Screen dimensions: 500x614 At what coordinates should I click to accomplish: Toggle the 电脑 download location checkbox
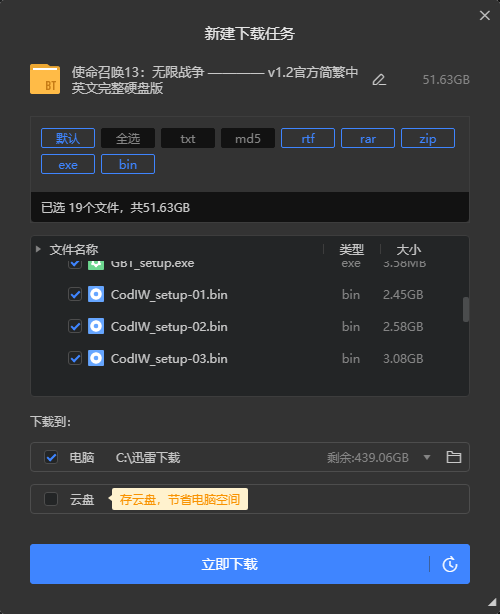coord(51,457)
